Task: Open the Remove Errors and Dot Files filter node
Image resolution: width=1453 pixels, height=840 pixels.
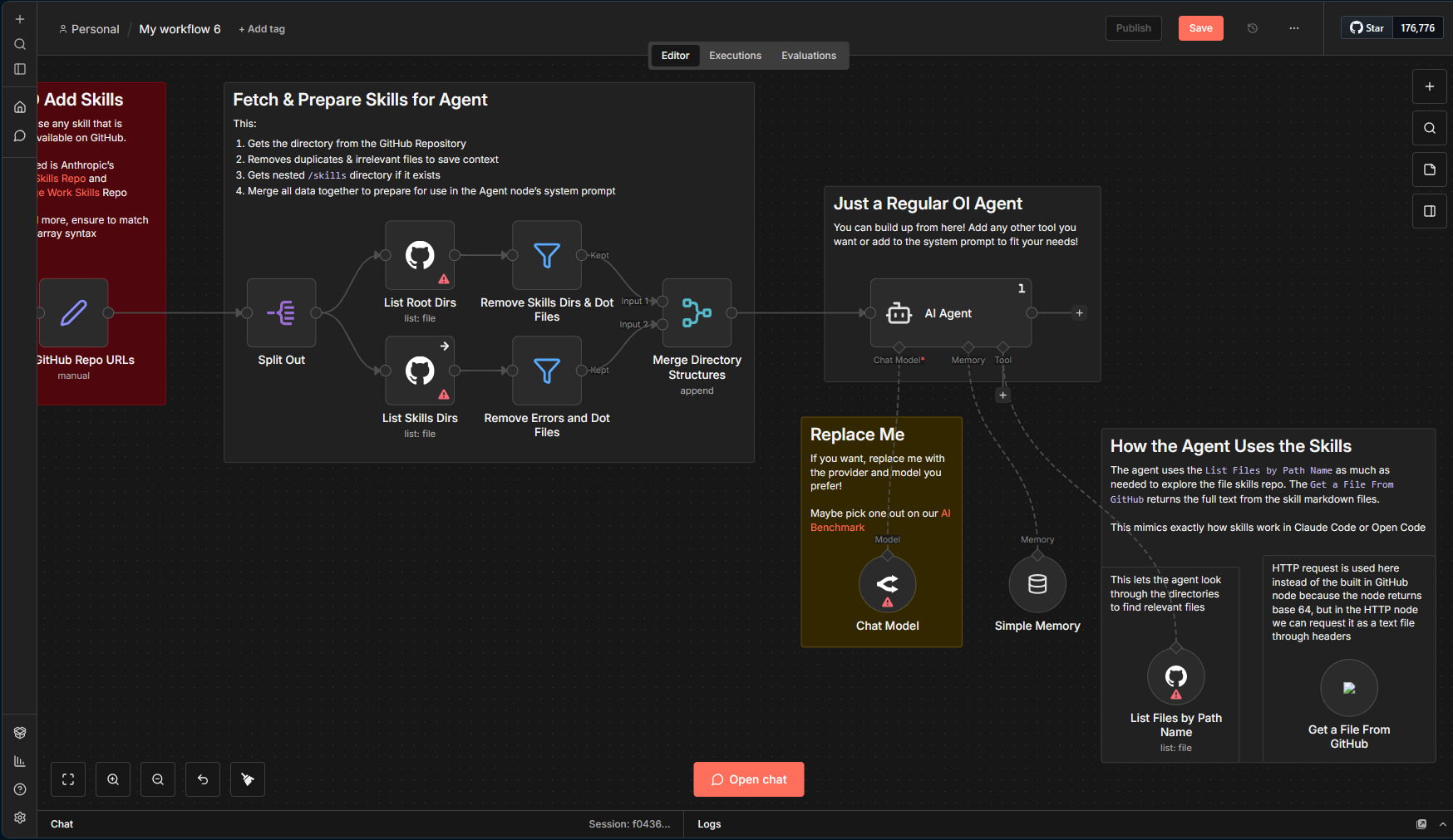Action: [x=546, y=371]
